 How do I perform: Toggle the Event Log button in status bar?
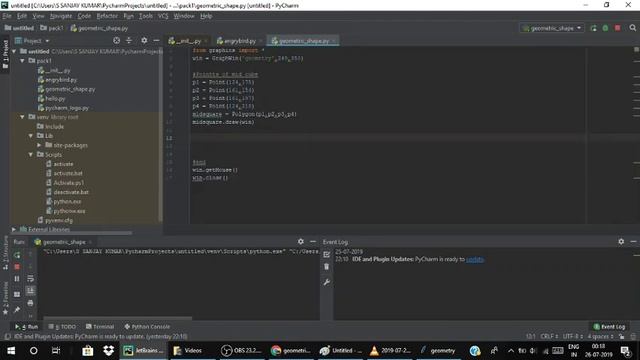click(609, 327)
